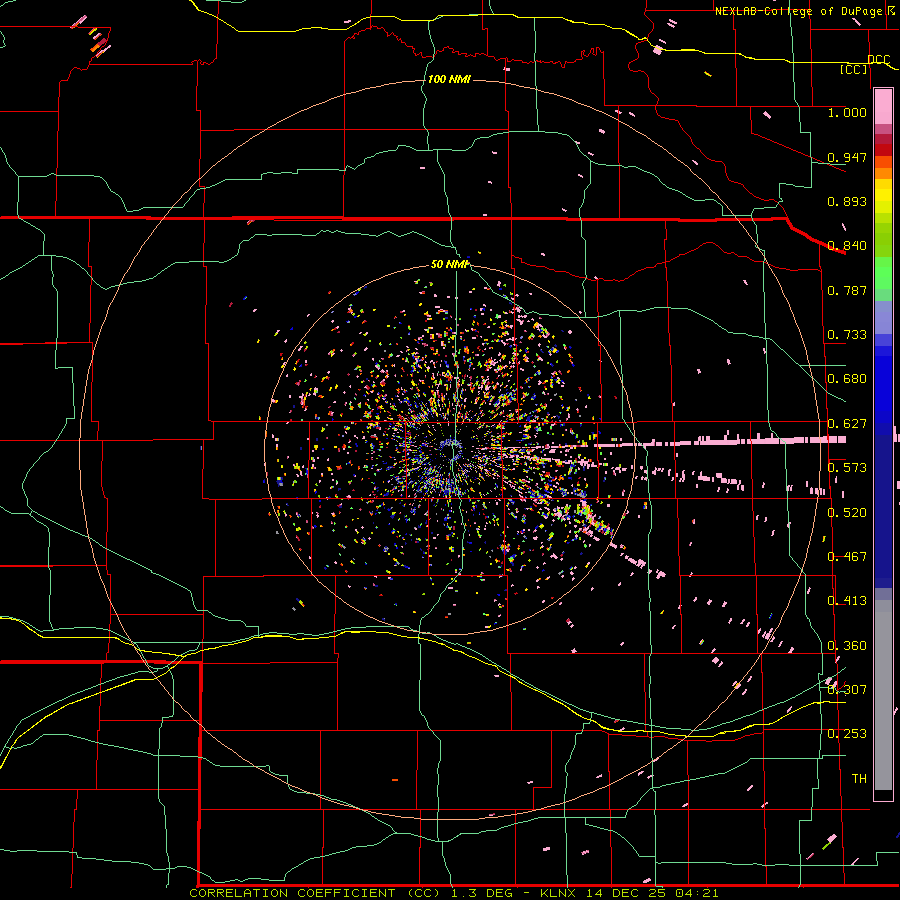Click the DCC product label
This screenshot has width=900, height=900.
coord(878,59)
